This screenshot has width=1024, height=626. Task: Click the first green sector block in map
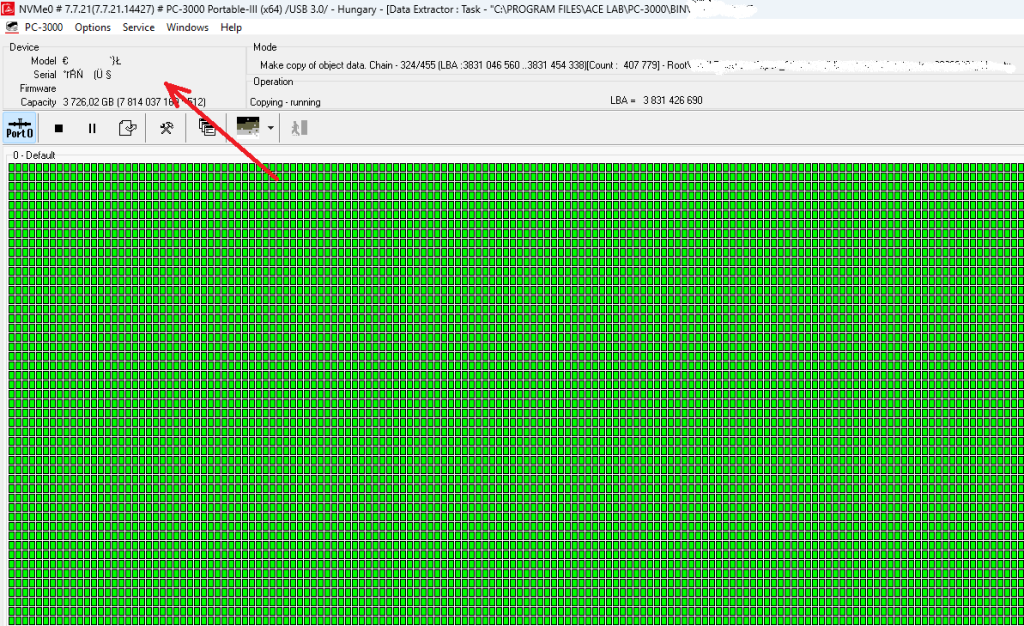pos(12,168)
